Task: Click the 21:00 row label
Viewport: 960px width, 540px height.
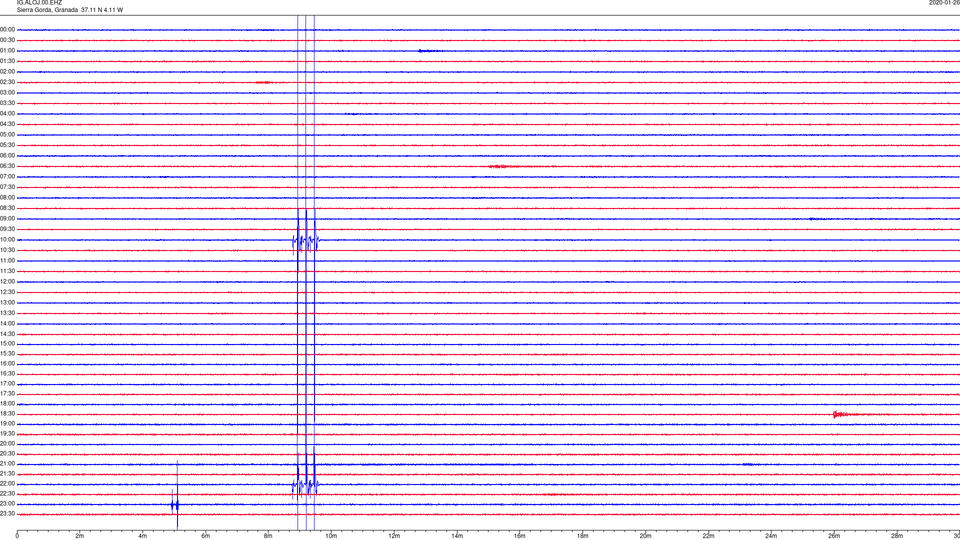Action: (7, 463)
